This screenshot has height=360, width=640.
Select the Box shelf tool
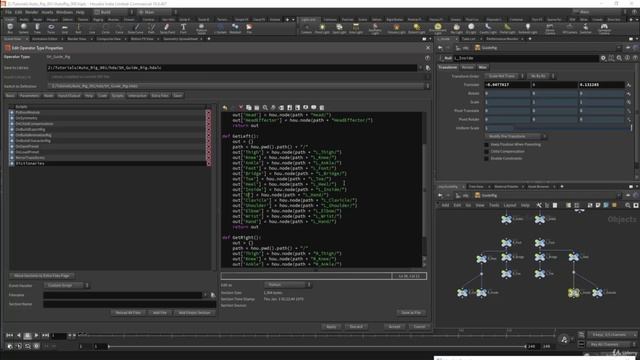(10, 28)
